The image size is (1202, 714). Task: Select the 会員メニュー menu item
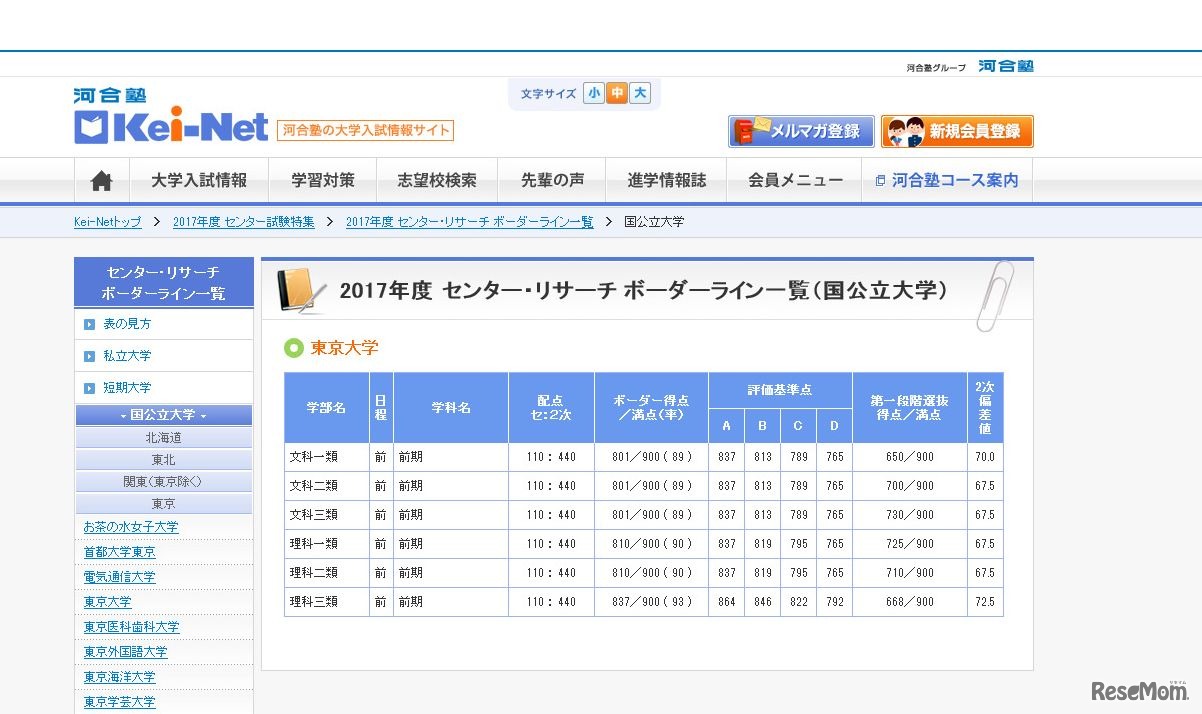tap(793, 180)
